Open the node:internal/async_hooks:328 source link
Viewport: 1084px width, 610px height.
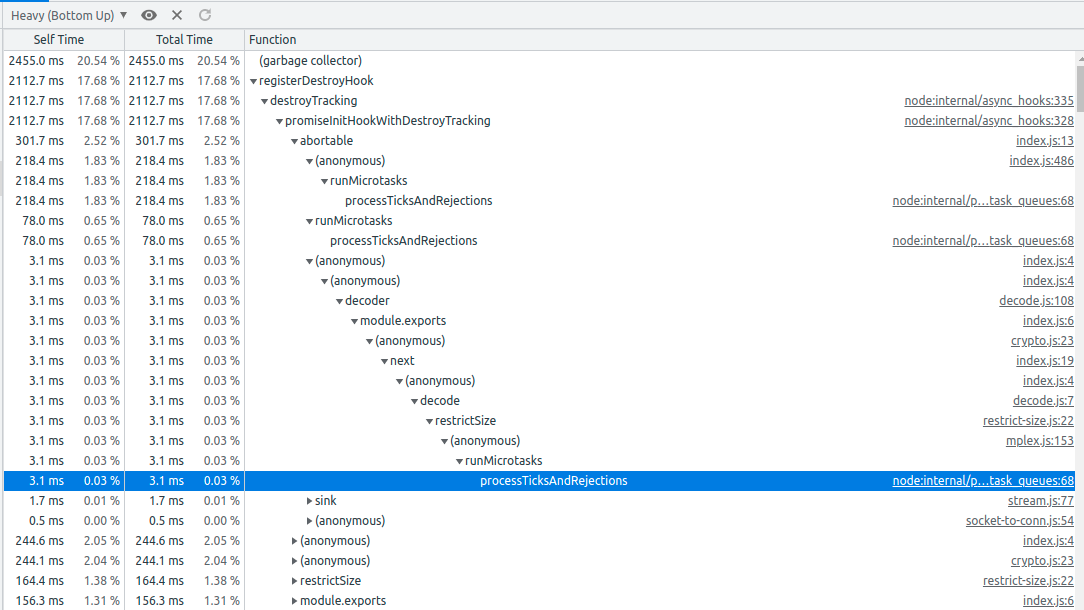[x=989, y=121]
